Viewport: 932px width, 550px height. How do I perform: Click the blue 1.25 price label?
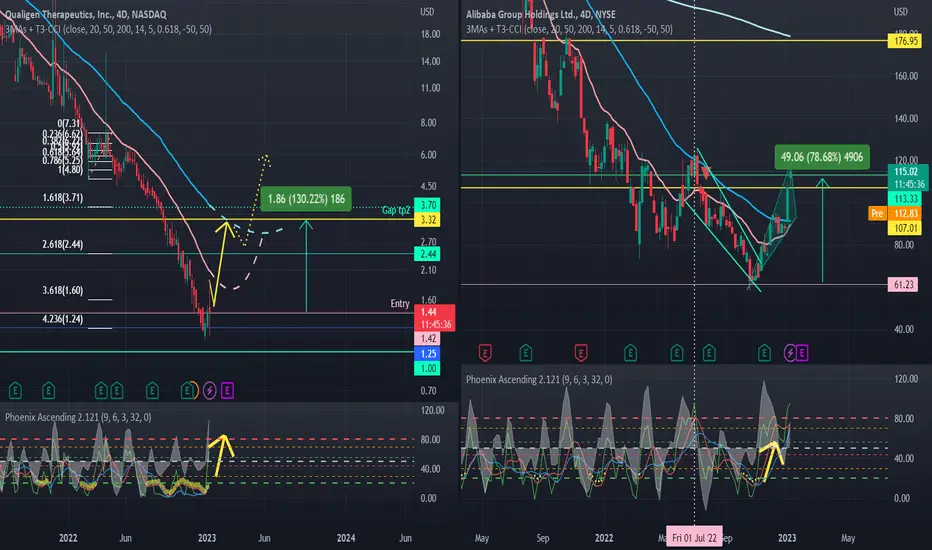(x=427, y=354)
